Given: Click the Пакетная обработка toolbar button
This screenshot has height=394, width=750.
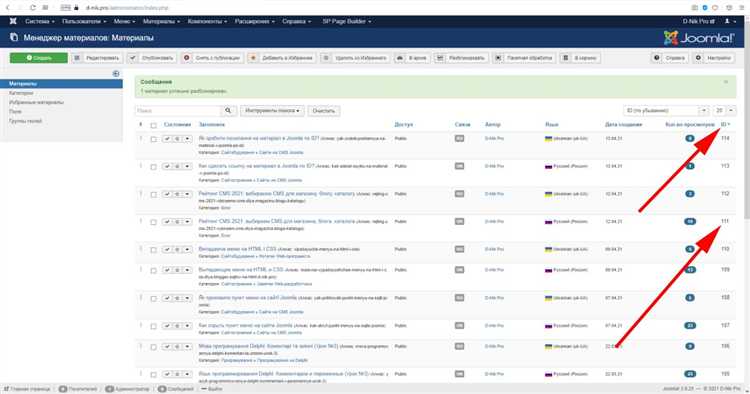Looking at the screenshot, I should coord(524,58).
